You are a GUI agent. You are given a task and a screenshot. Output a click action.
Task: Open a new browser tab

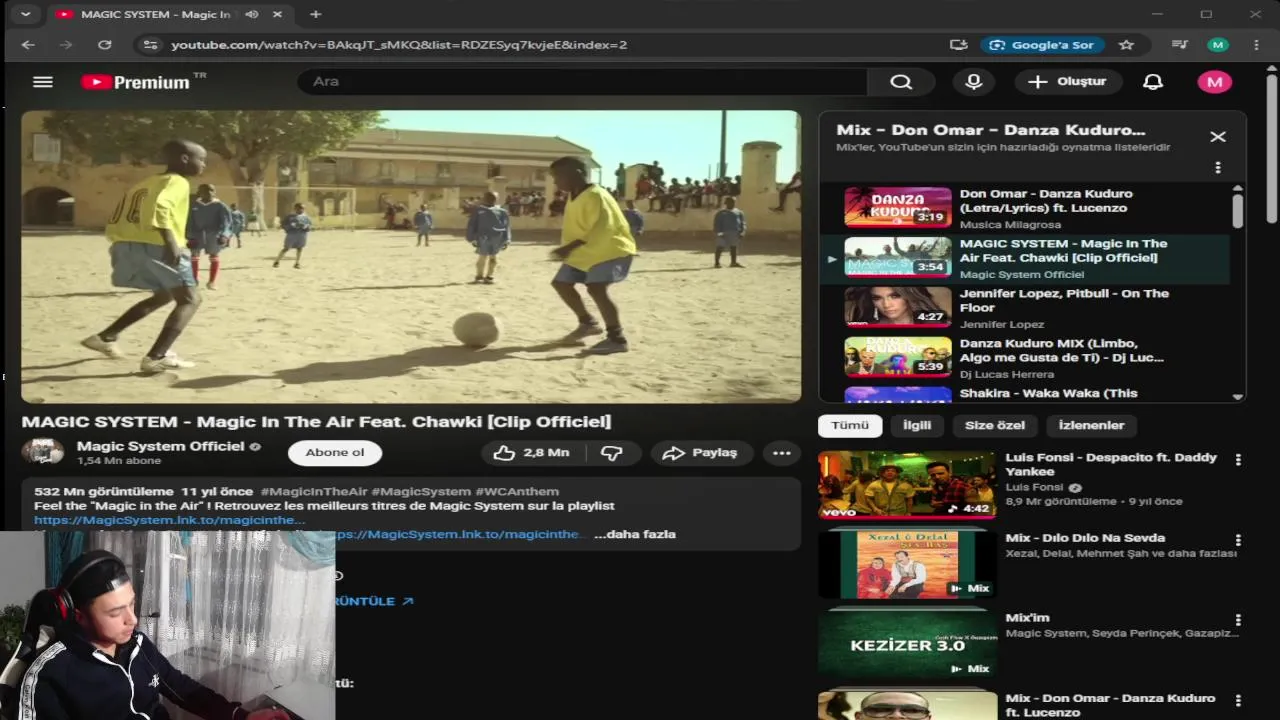coord(315,14)
